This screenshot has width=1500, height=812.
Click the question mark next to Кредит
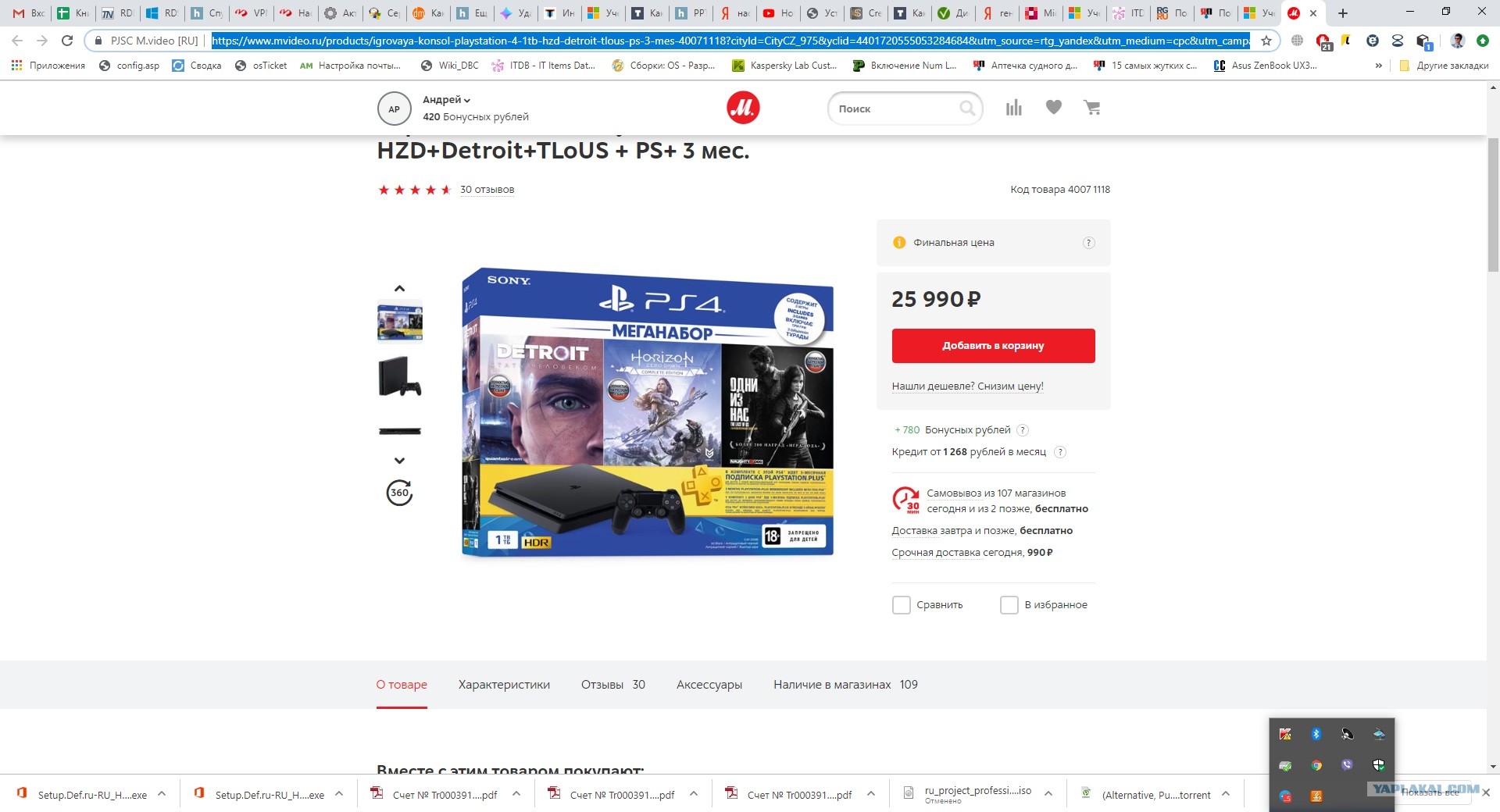point(1060,452)
